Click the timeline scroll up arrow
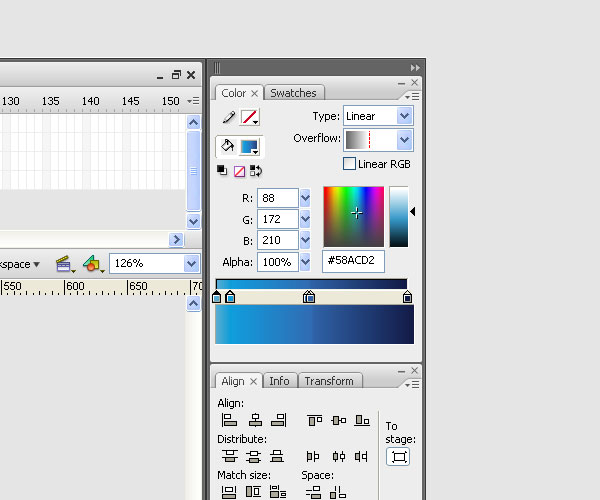Viewport: 600px width, 500px height. point(194,122)
